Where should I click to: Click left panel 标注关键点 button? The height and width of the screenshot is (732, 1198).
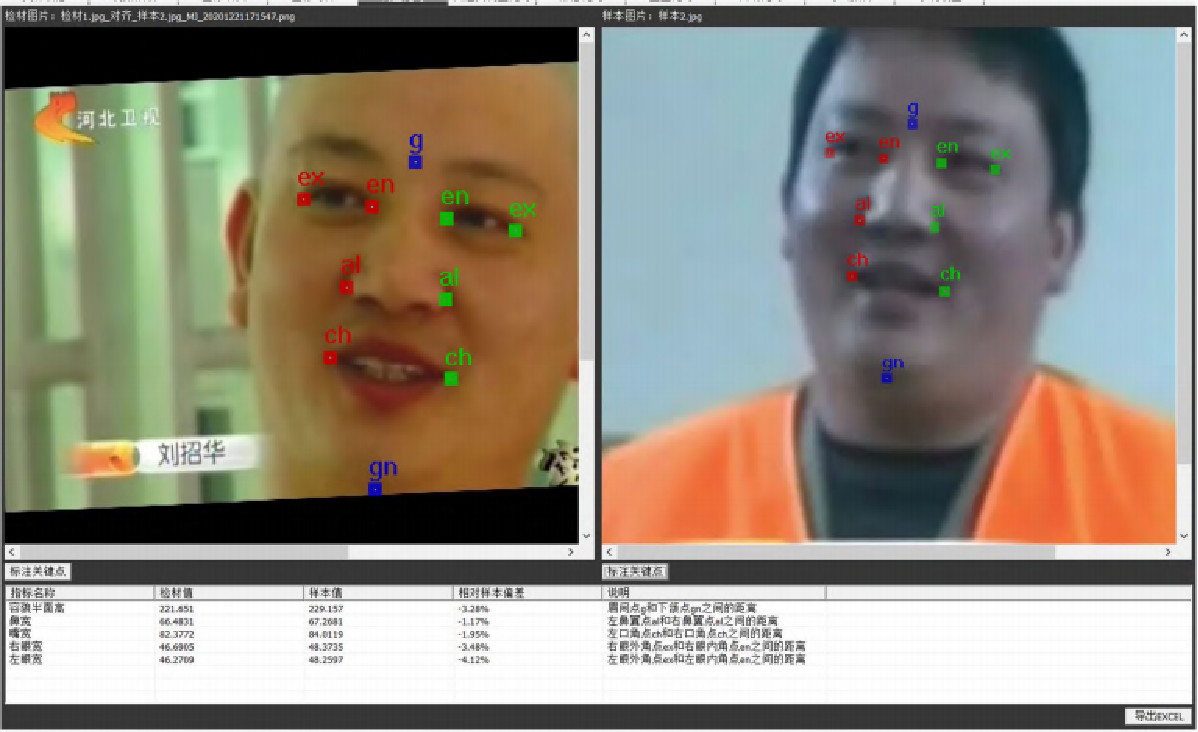click(x=38, y=572)
